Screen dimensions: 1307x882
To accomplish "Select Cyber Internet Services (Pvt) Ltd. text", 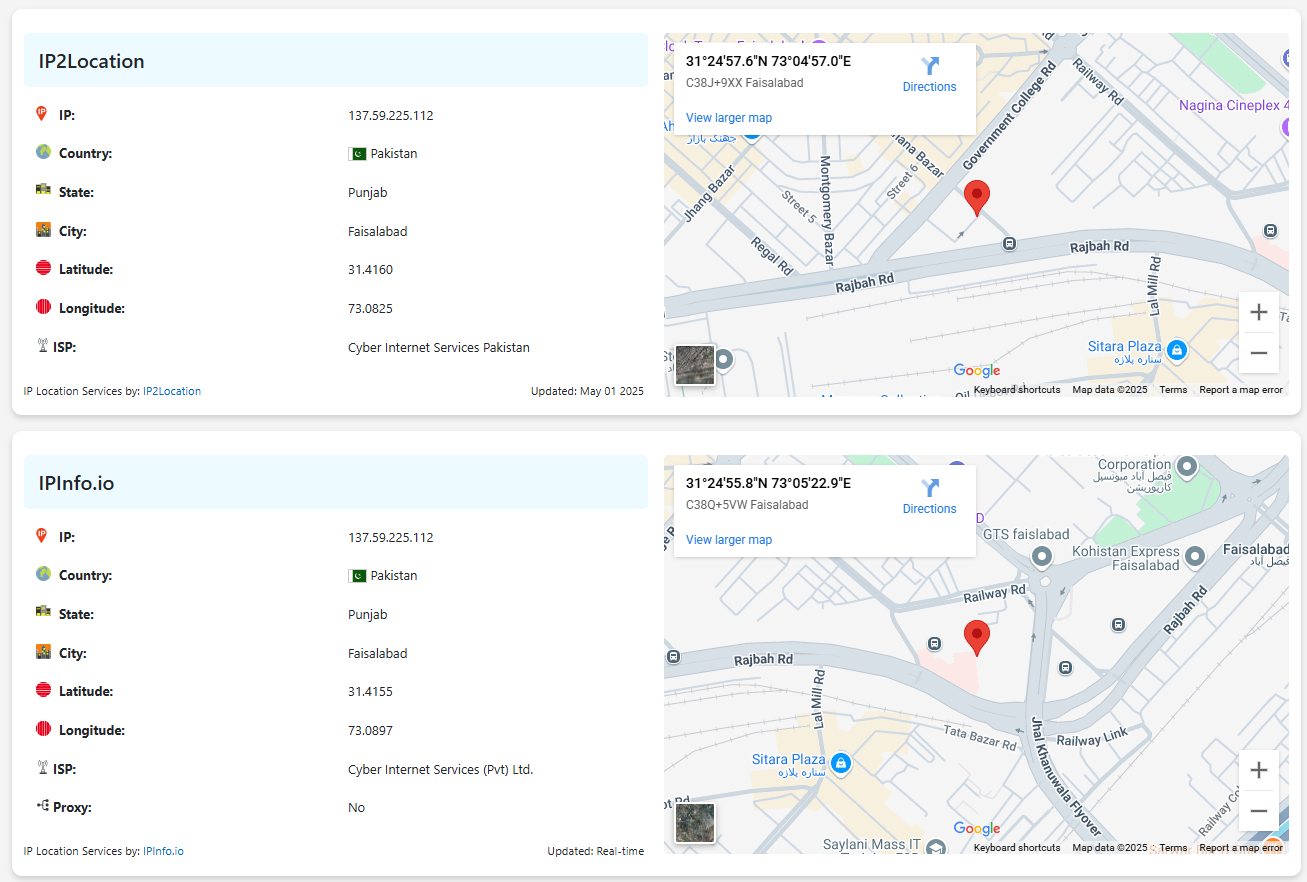I will (441, 770).
